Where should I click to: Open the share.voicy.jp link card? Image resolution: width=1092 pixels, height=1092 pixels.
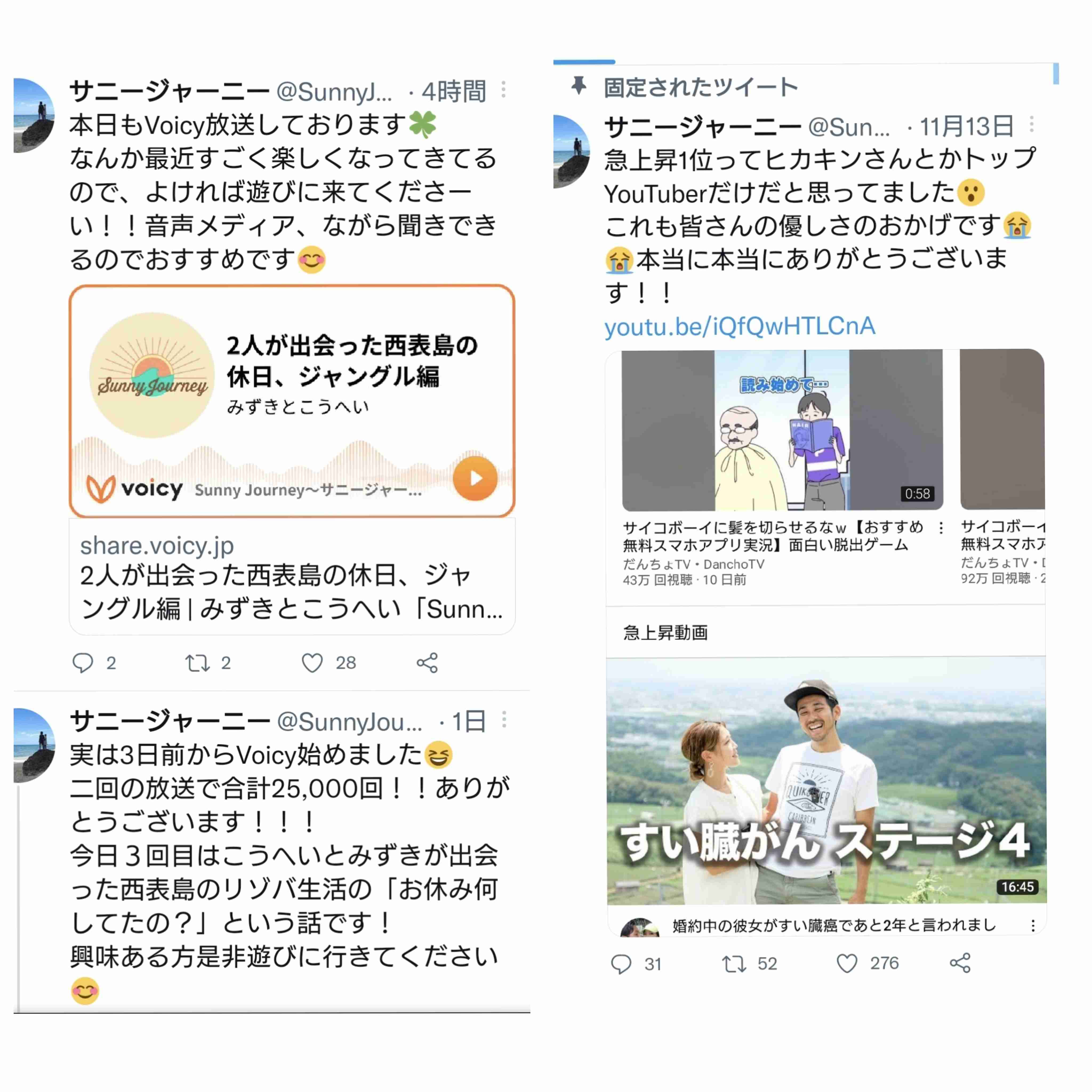coord(292,576)
